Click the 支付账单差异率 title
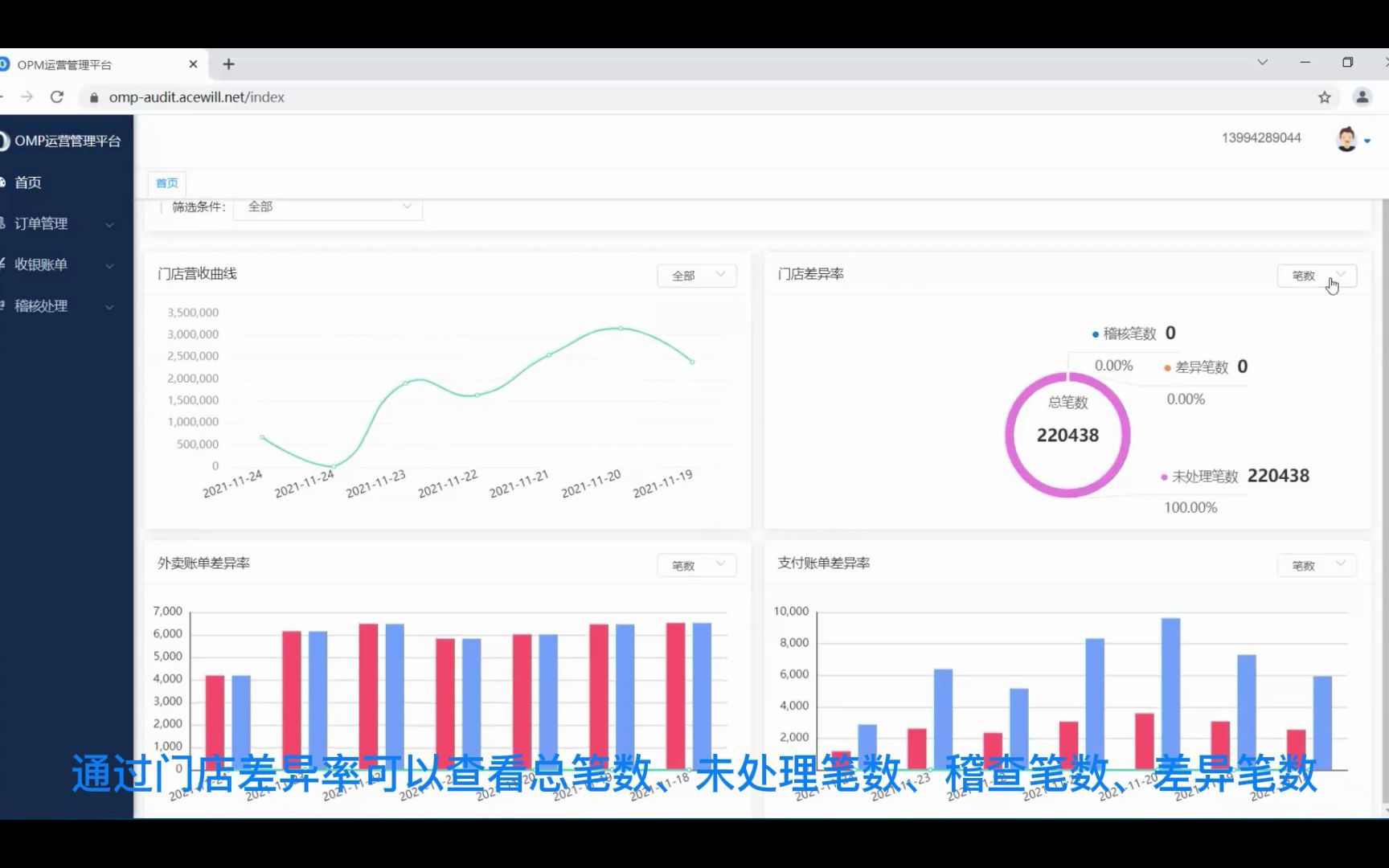 pos(824,563)
